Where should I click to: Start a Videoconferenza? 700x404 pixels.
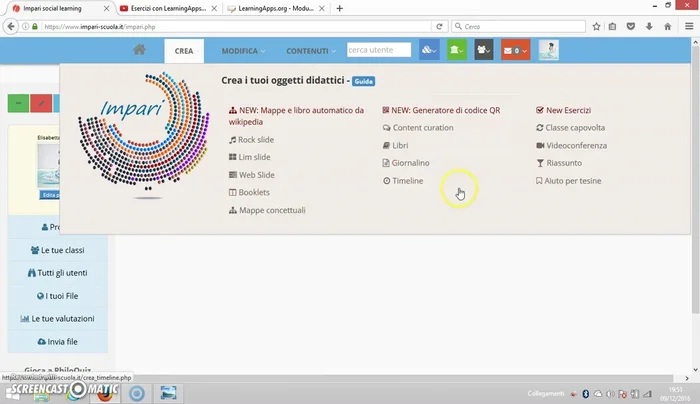point(571,146)
